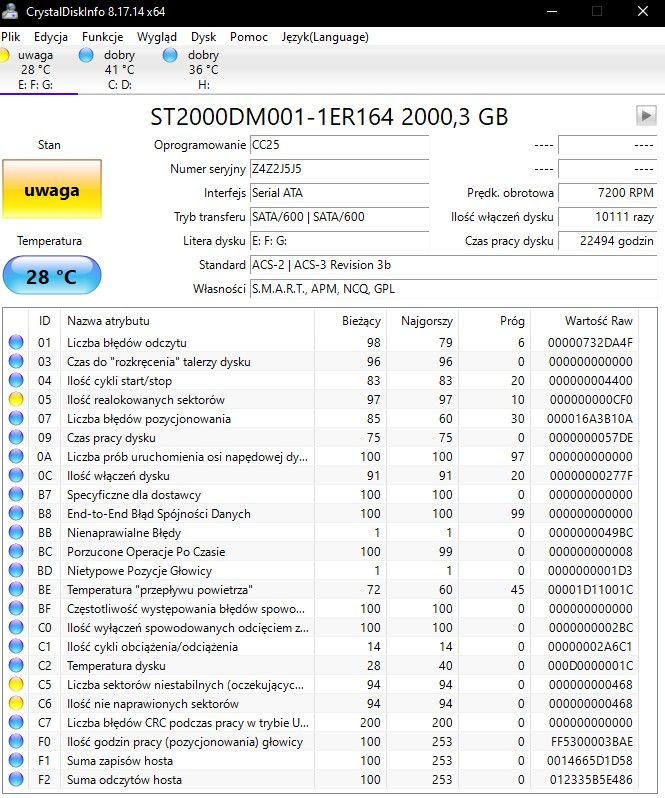Screen dimensions: 665x798
Task: Click the yellow status icon for attribute 05
Action: tap(16, 399)
